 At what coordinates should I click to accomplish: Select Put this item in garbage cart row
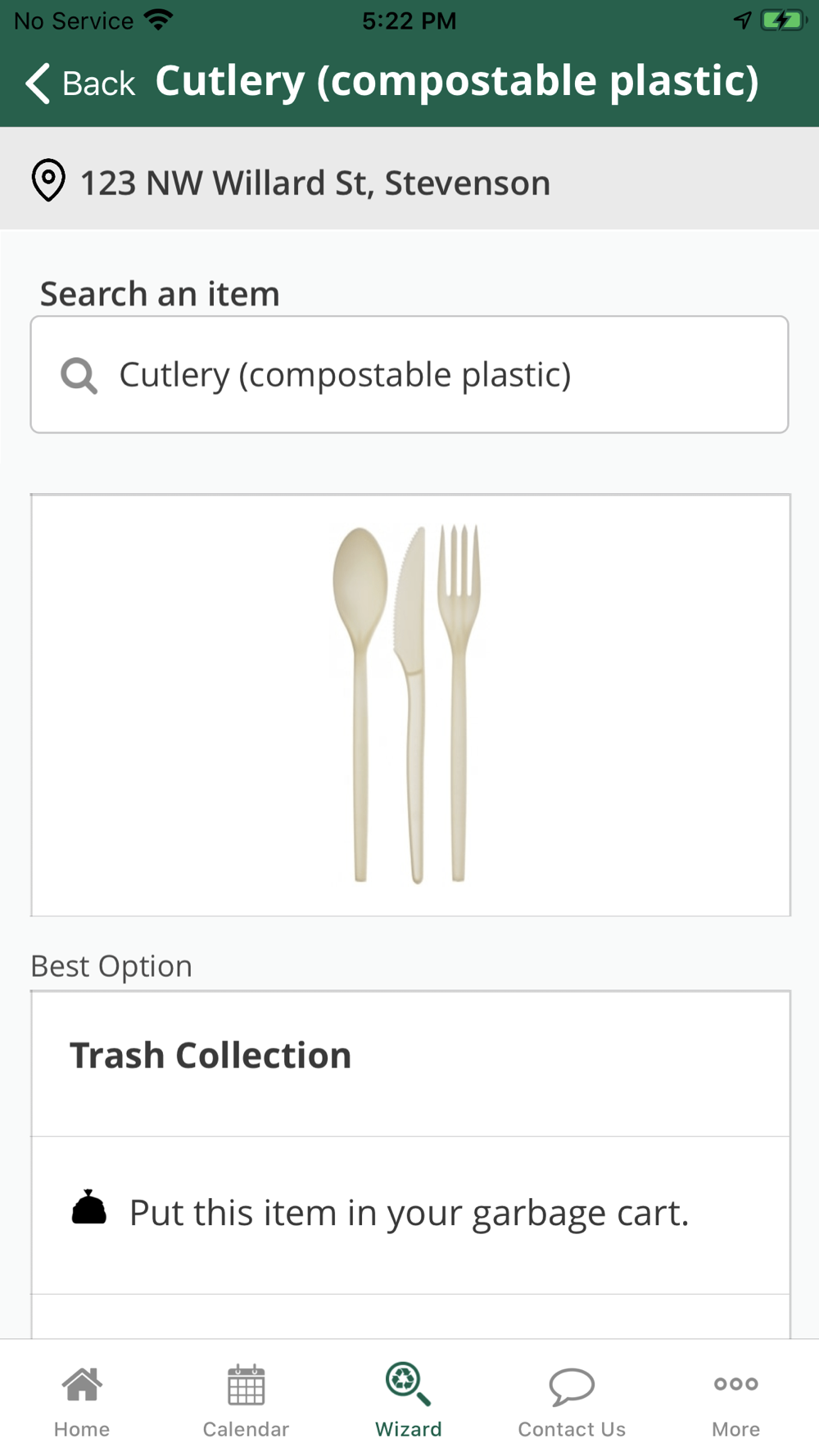[x=410, y=1215]
